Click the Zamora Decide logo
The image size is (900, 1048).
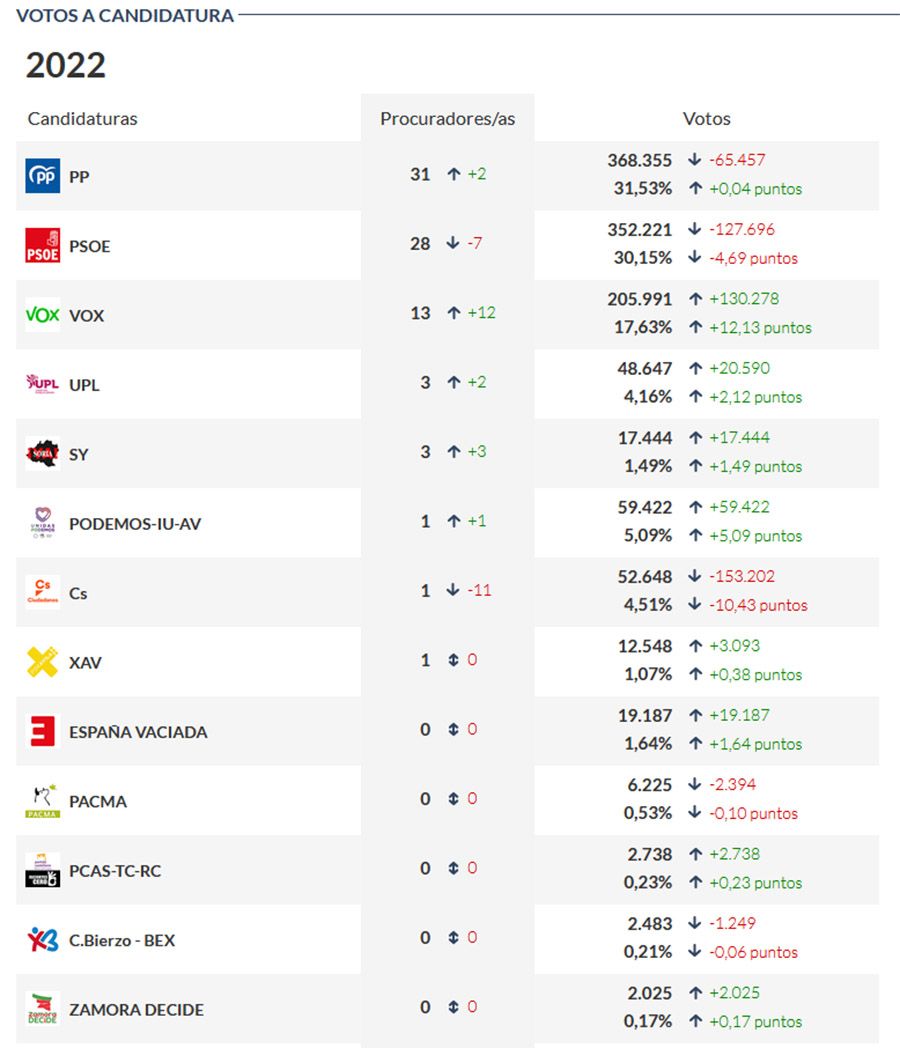[x=43, y=1009]
